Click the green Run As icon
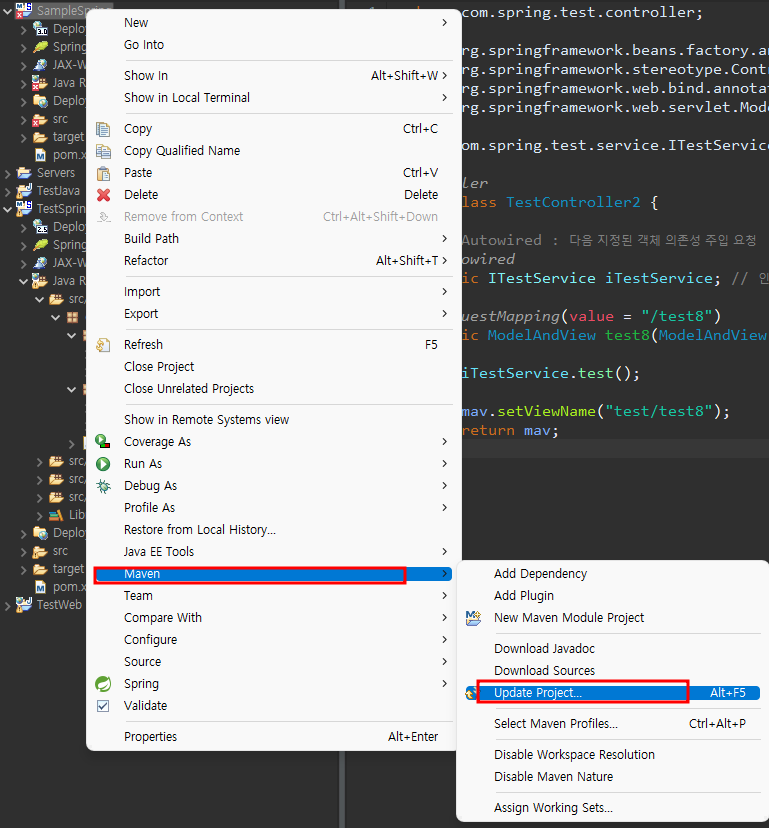The width and height of the screenshot is (769, 828). pyautogui.click(x=103, y=464)
